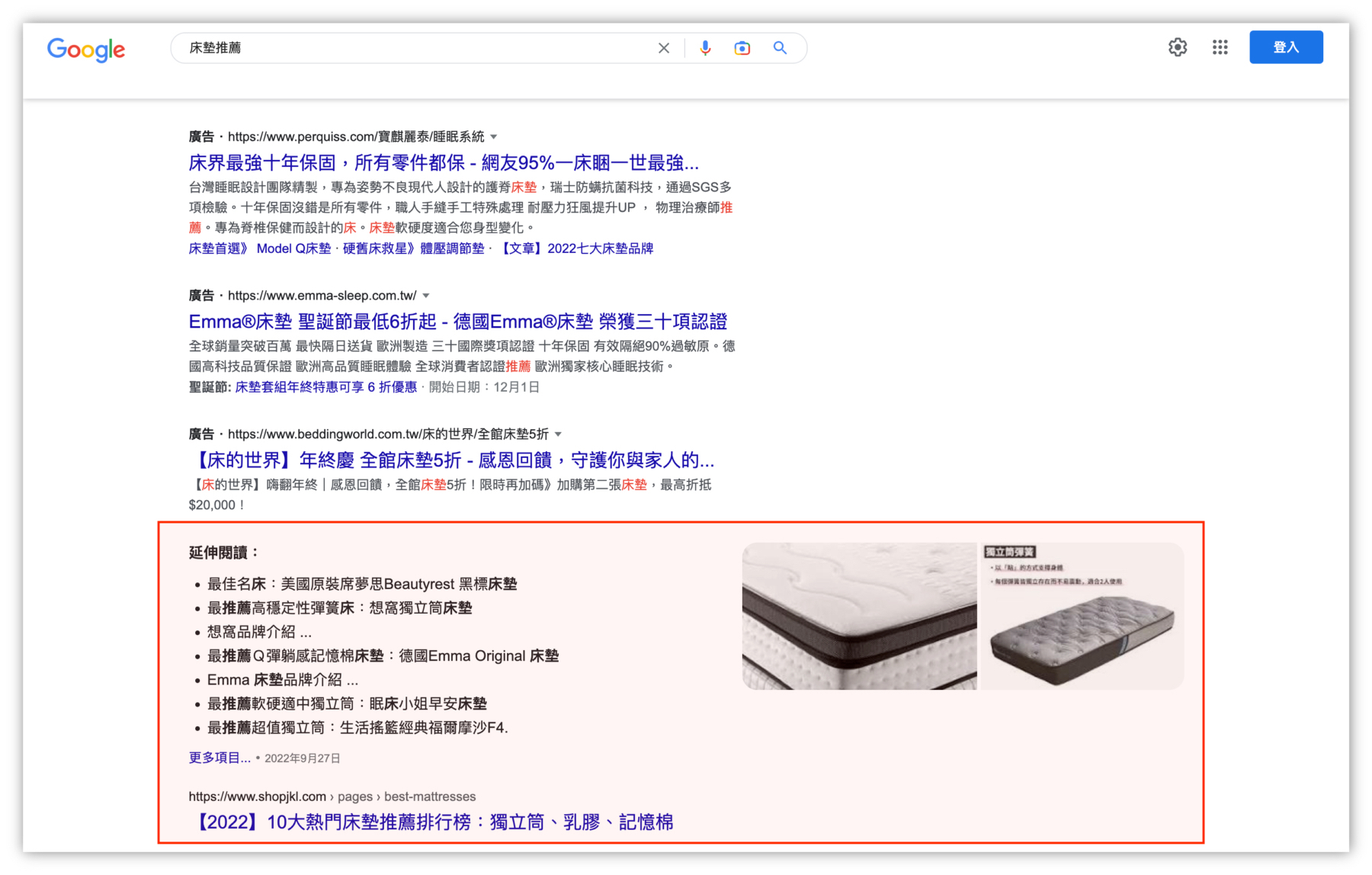Expand the ad details for emma-sleep.com.tw
Viewport: 1372px width, 875px height.
pyautogui.click(x=426, y=296)
